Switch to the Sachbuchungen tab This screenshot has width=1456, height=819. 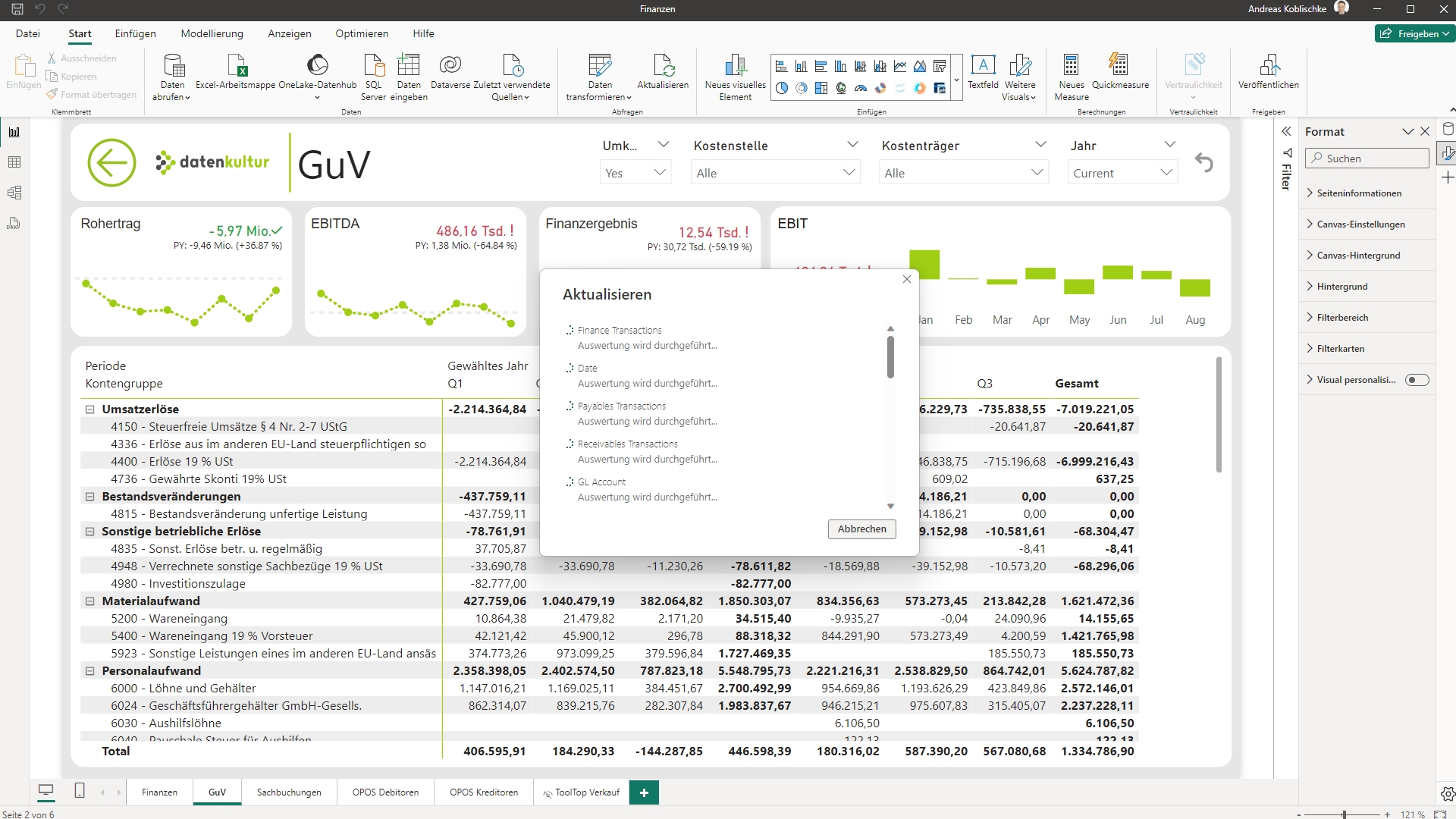coord(288,792)
